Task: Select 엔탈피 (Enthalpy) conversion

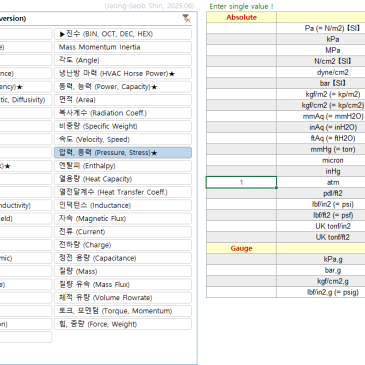Action: [x=123, y=166]
